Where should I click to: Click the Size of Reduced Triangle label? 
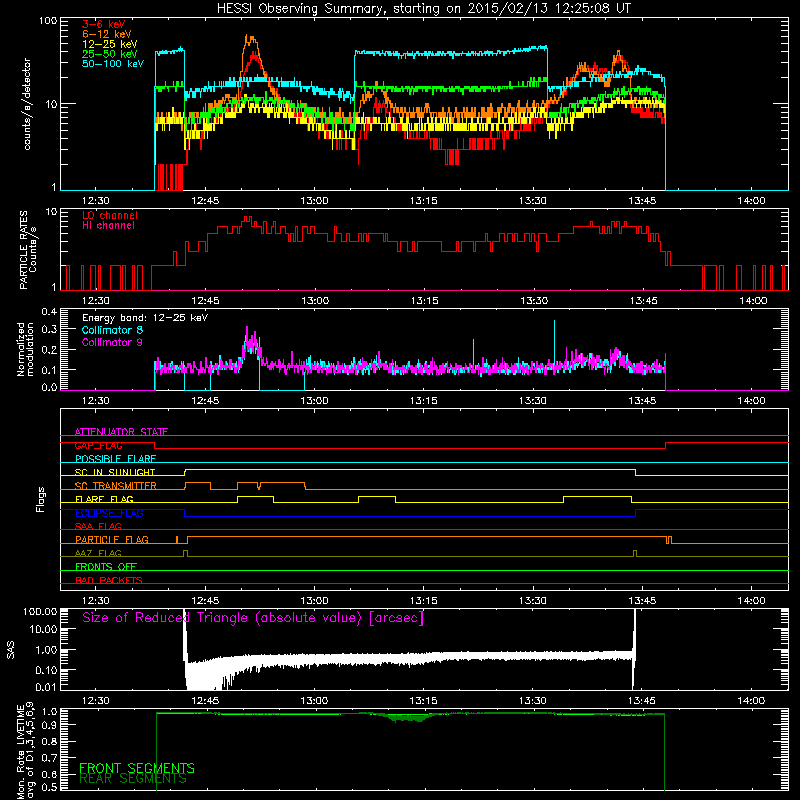(x=253, y=618)
